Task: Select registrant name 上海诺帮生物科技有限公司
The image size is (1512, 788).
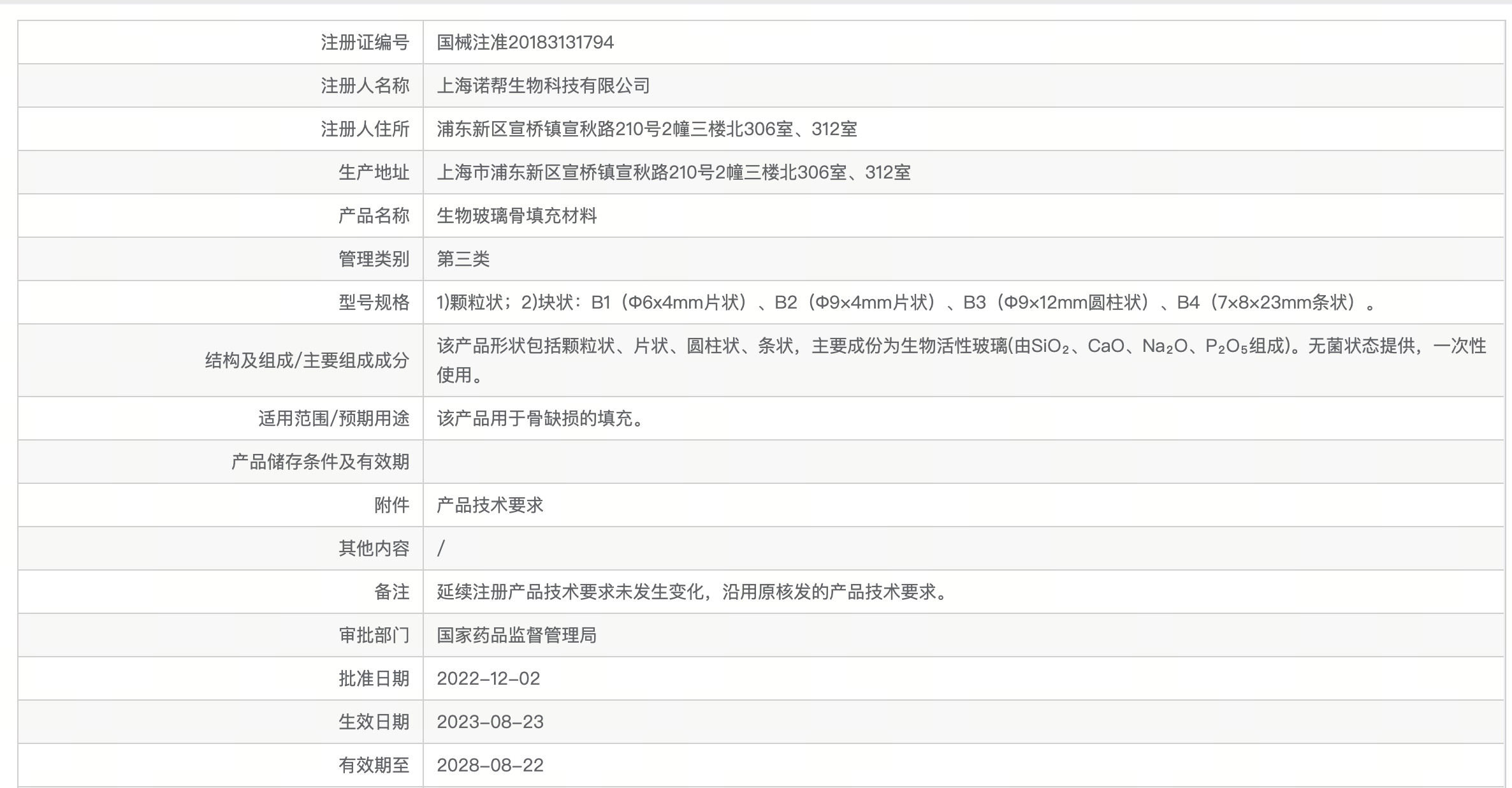Action: point(543,86)
